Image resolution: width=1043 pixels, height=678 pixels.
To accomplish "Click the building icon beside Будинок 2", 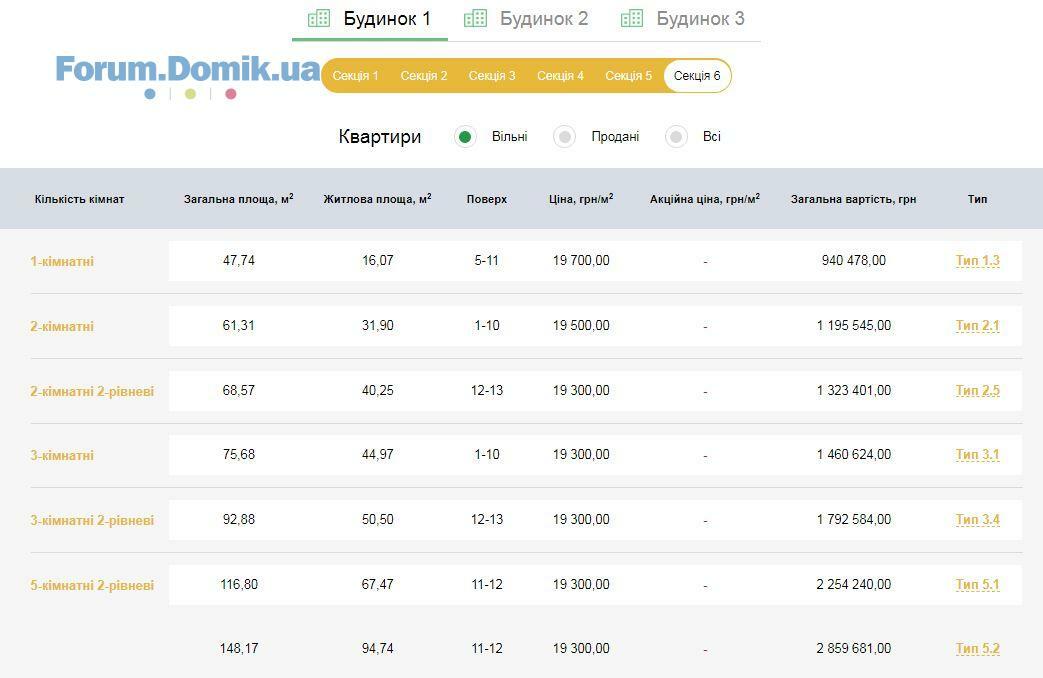I will pos(475,18).
